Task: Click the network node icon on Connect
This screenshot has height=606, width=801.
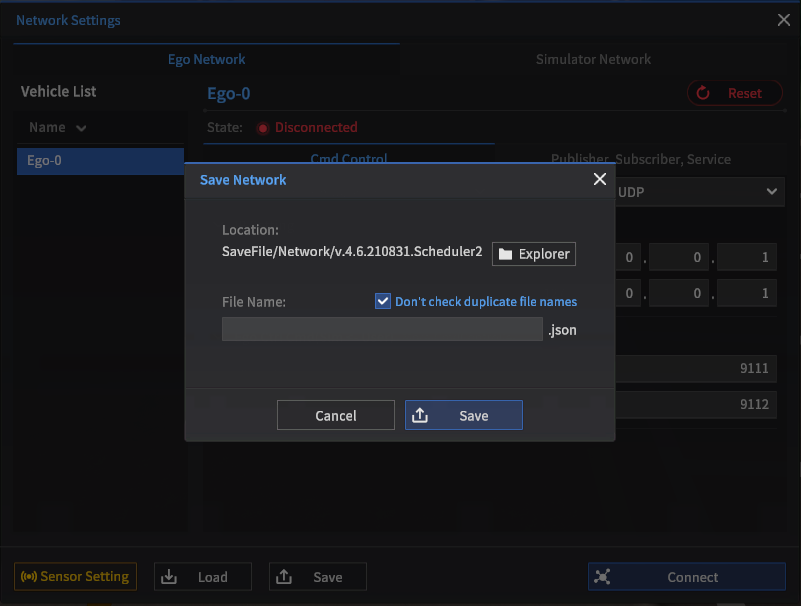Action: pyautogui.click(x=602, y=577)
